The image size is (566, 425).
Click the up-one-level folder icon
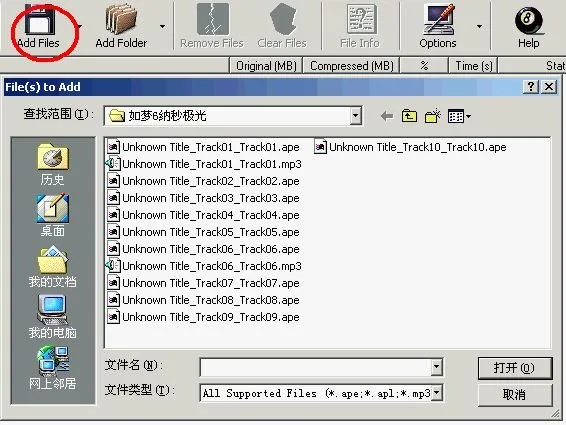point(409,116)
